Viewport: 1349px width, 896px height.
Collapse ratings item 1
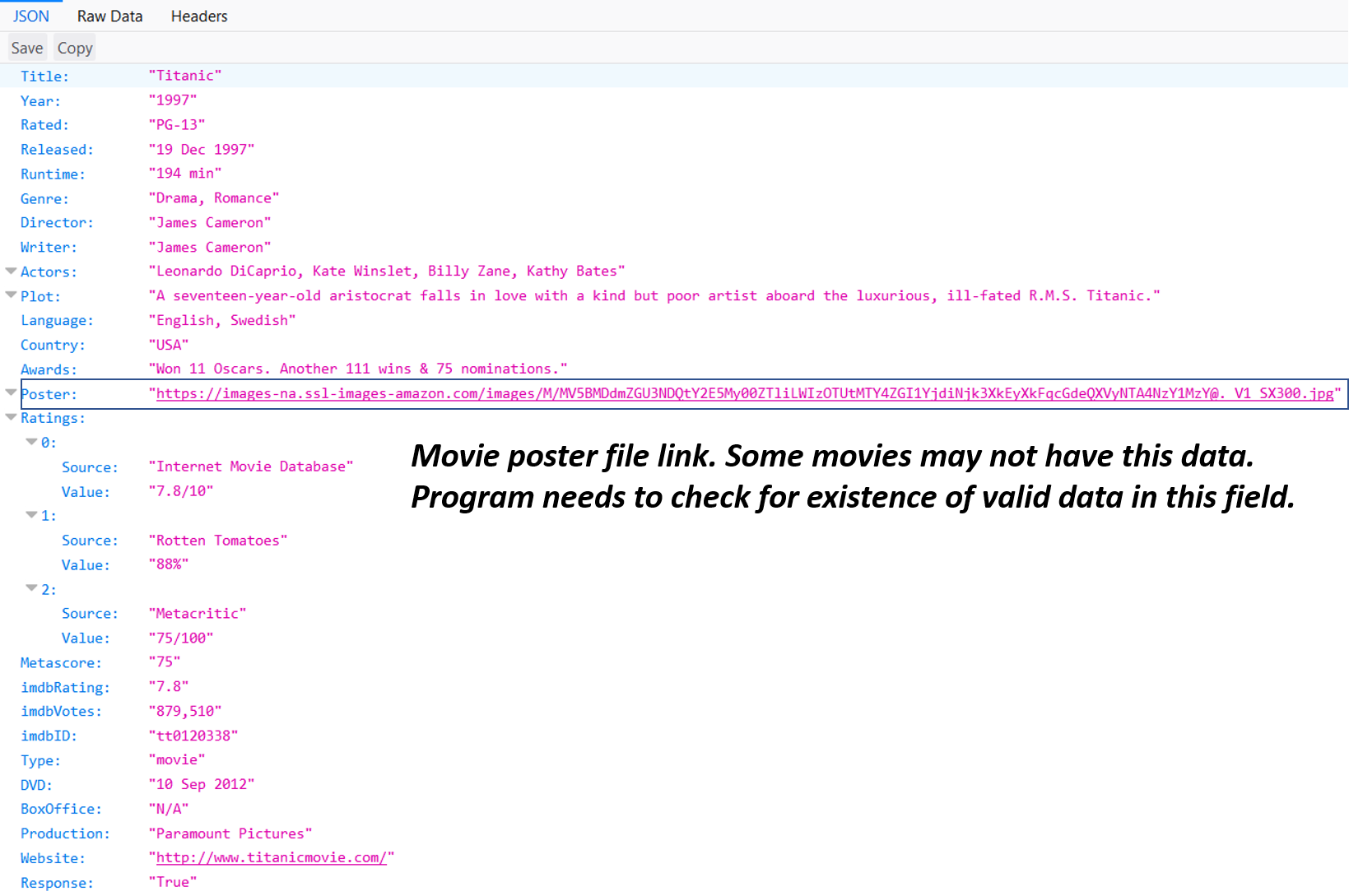click(x=31, y=515)
